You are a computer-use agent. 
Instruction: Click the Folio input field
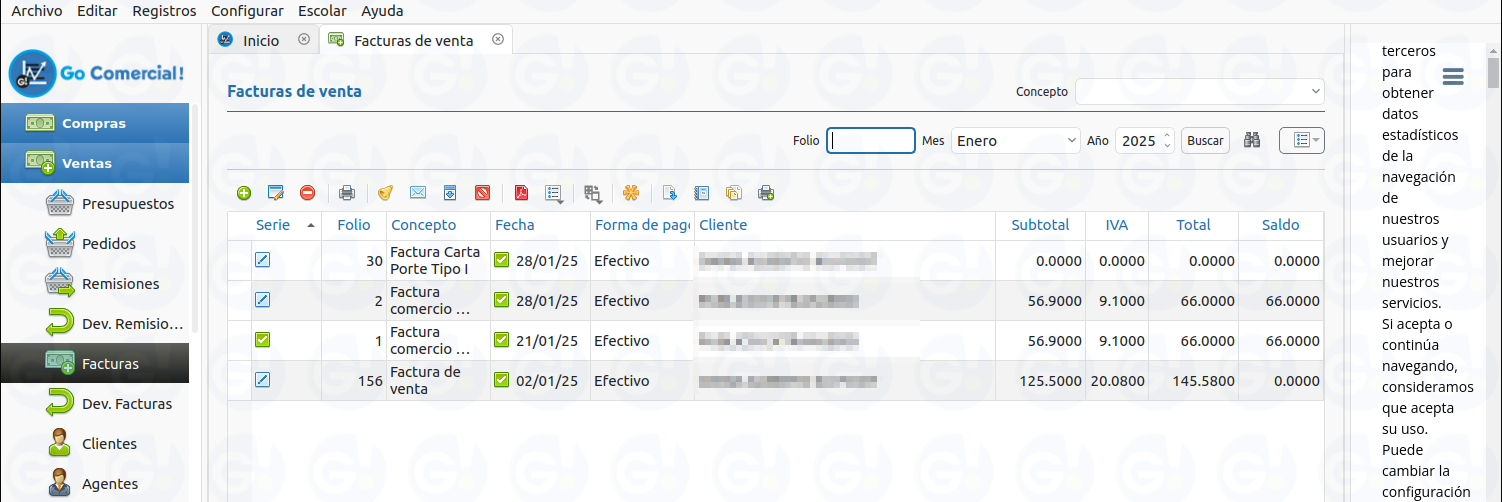tap(871, 141)
